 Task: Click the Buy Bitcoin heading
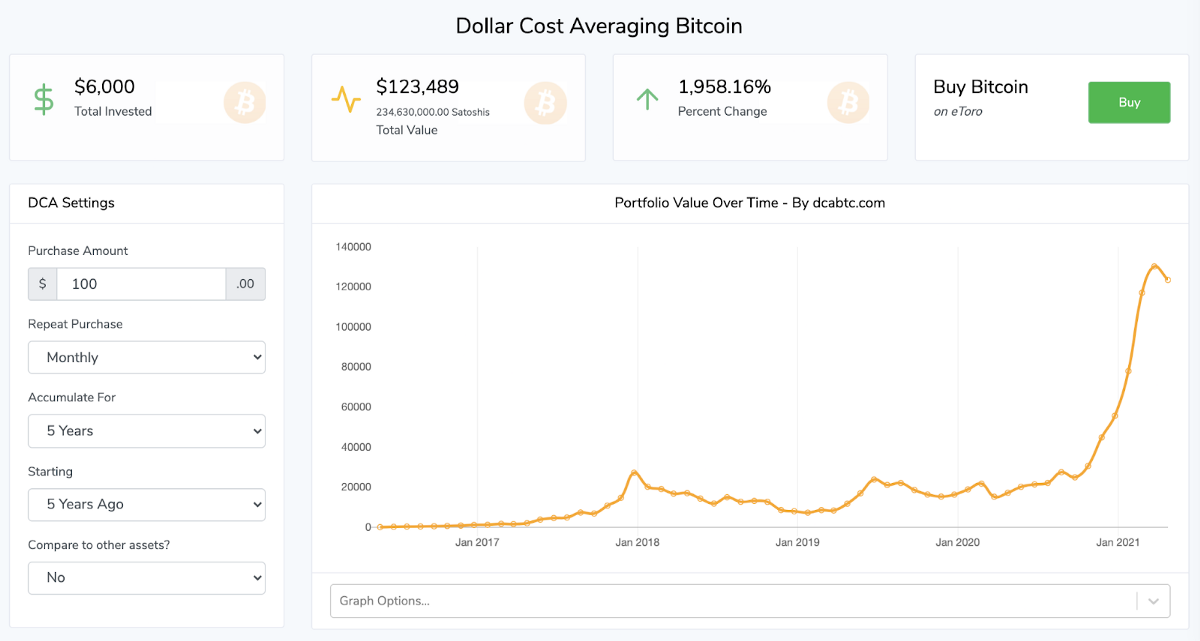(980, 87)
